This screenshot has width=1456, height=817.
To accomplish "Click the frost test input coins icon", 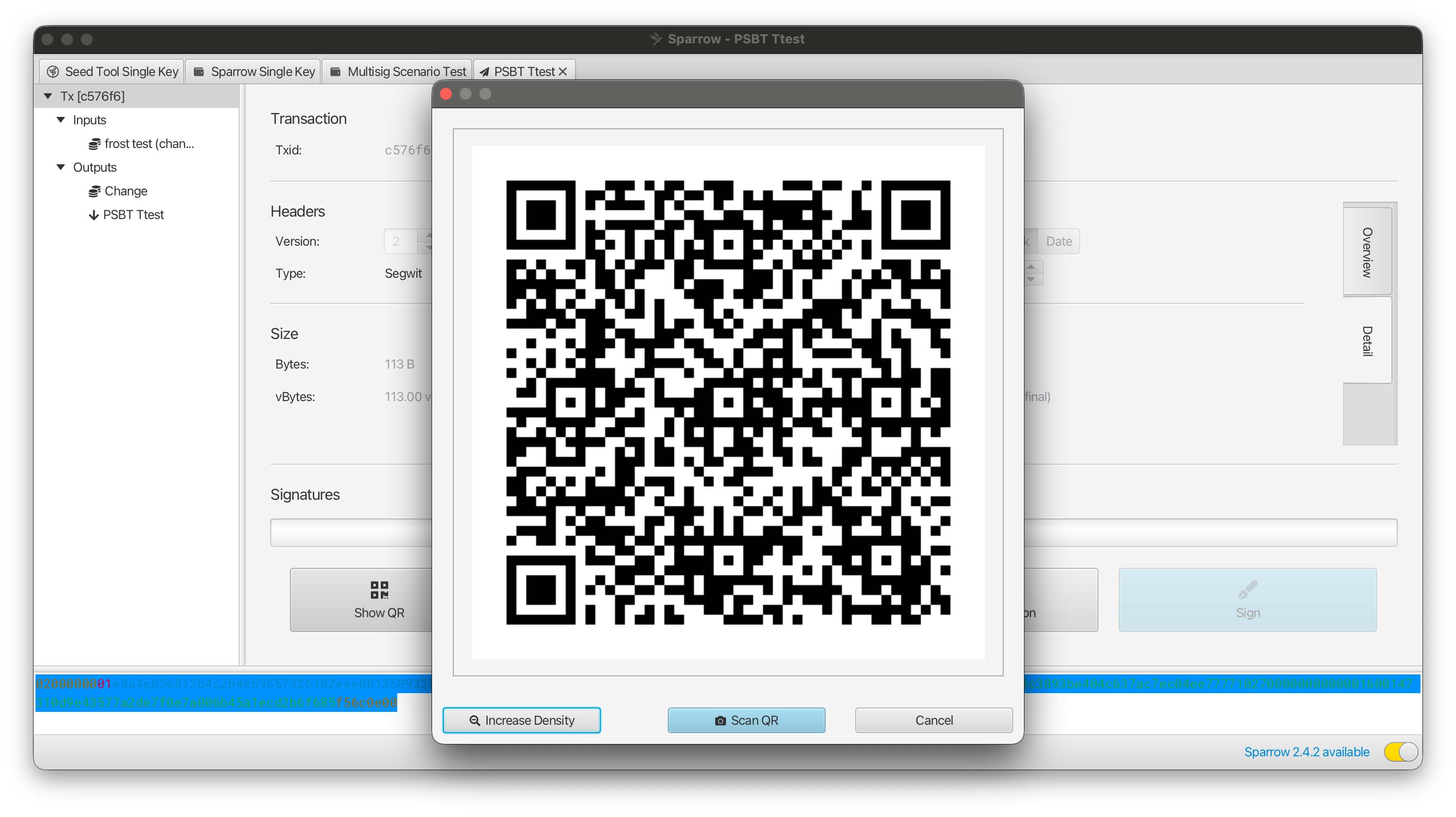I will tap(94, 144).
